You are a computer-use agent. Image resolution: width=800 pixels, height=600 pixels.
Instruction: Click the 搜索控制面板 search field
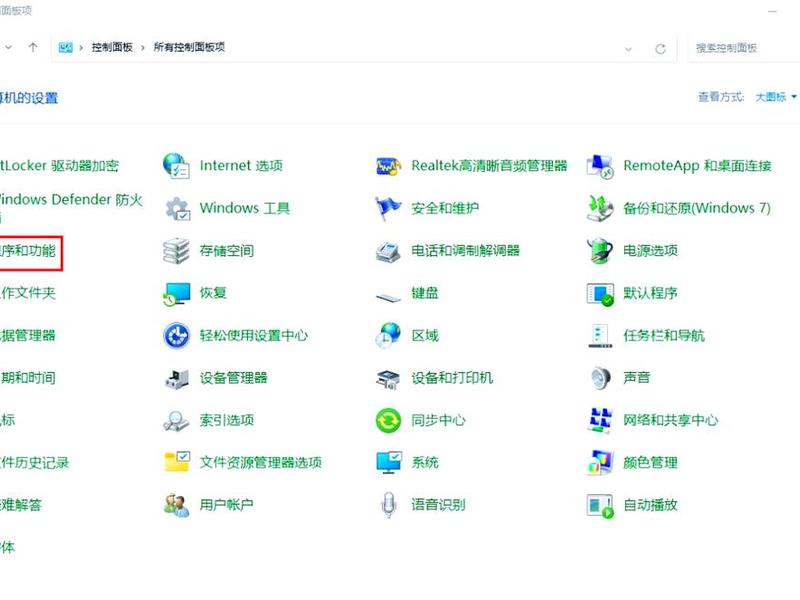pyautogui.click(x=744, y=48)
